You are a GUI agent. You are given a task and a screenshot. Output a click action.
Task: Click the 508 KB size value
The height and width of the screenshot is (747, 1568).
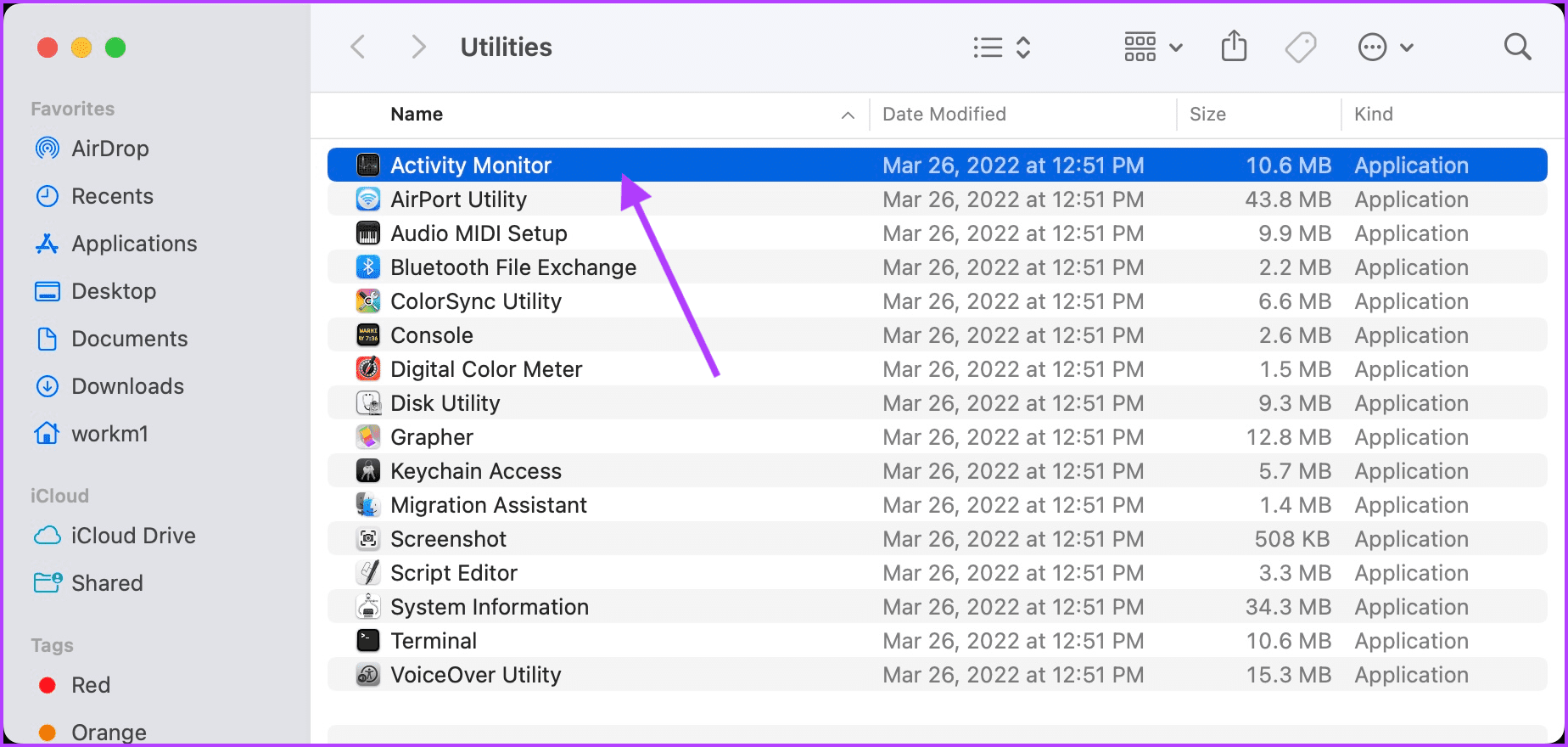[x=1292, y=539]
